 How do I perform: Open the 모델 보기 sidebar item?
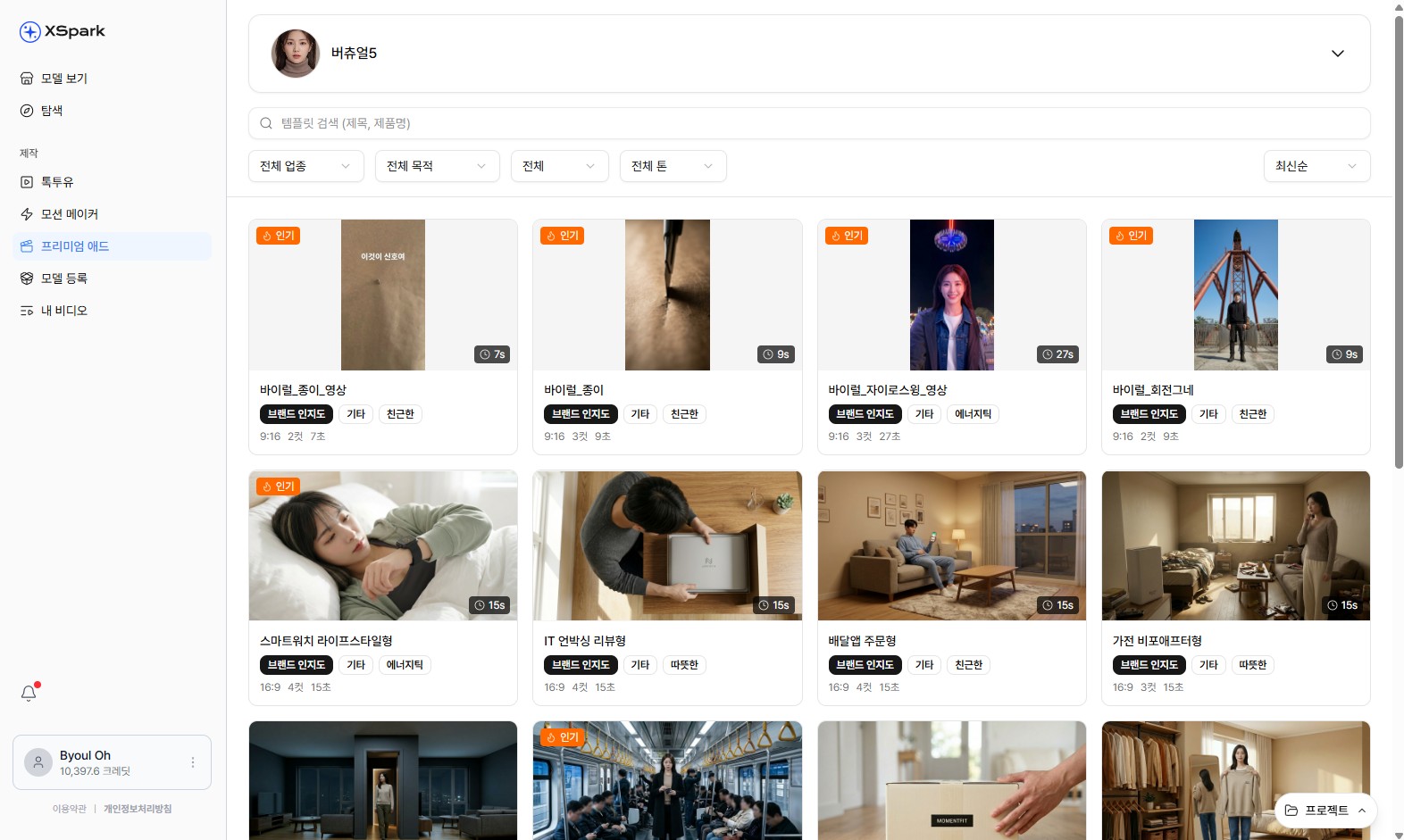113,79
